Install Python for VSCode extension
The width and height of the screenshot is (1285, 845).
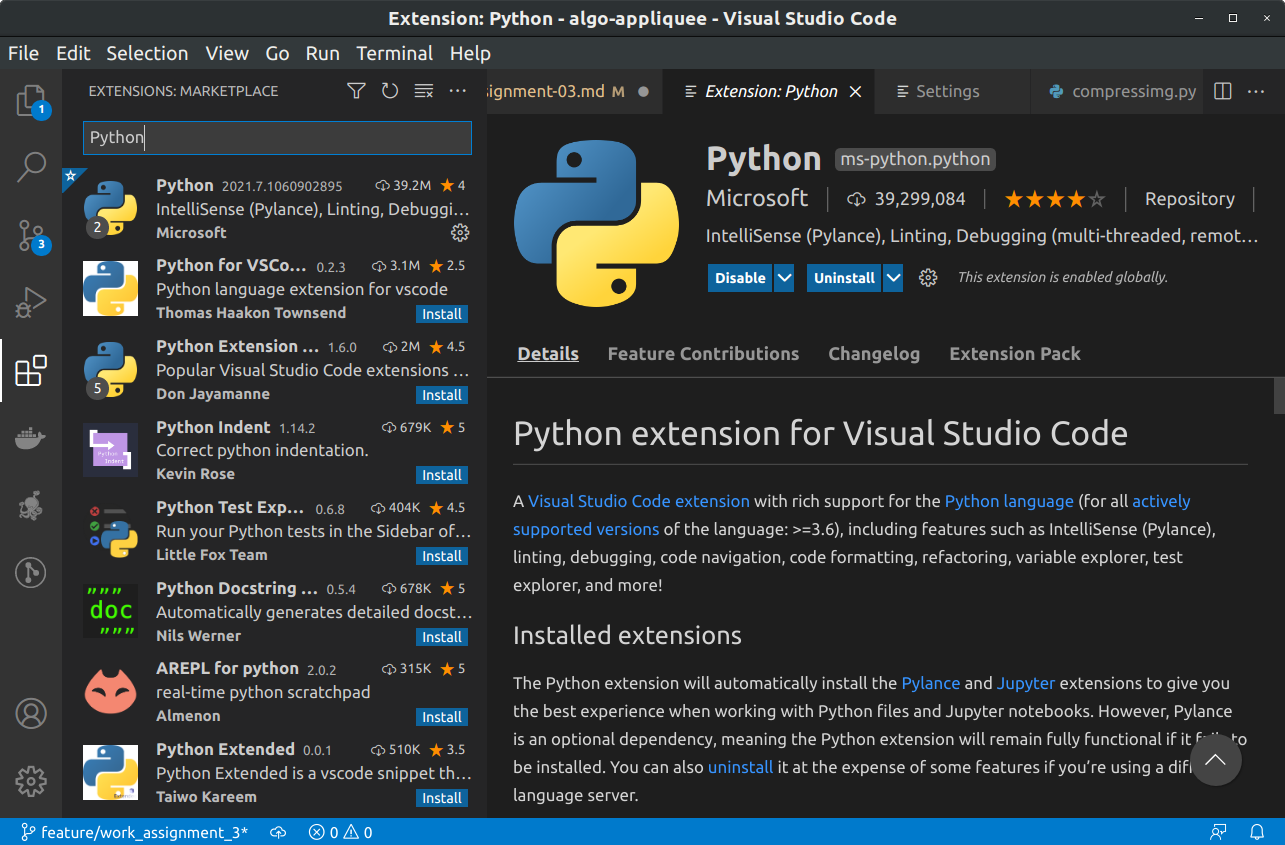click(x=441, y=314)
